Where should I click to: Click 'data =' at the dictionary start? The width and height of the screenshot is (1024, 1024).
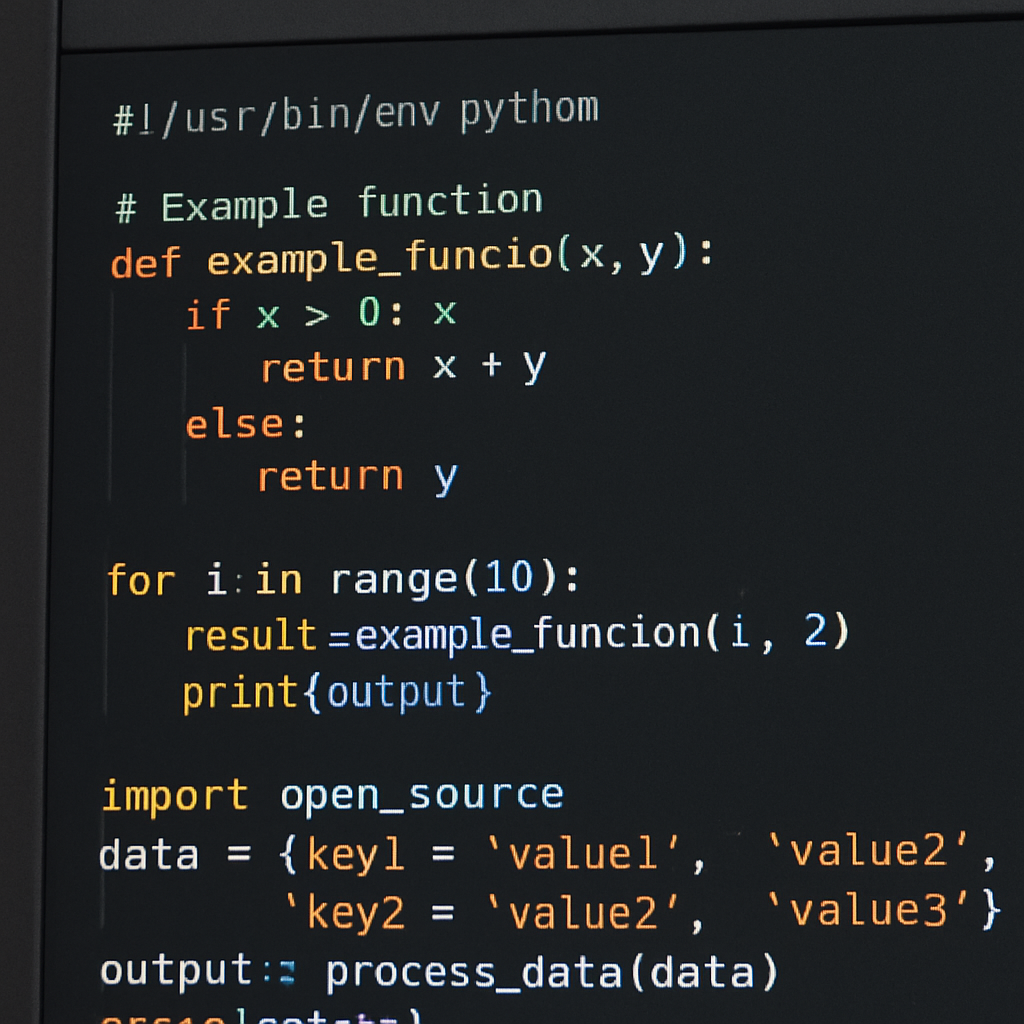tap(175, 855)
